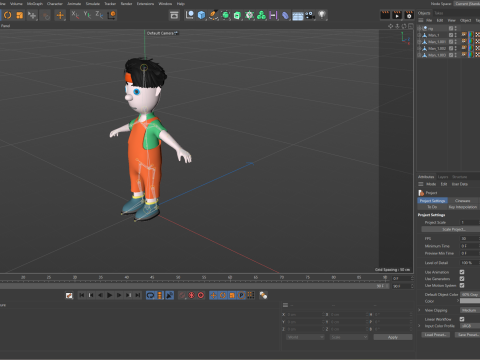Open the Bend deformer icon

pyautogui.click(x=285, y=15)
